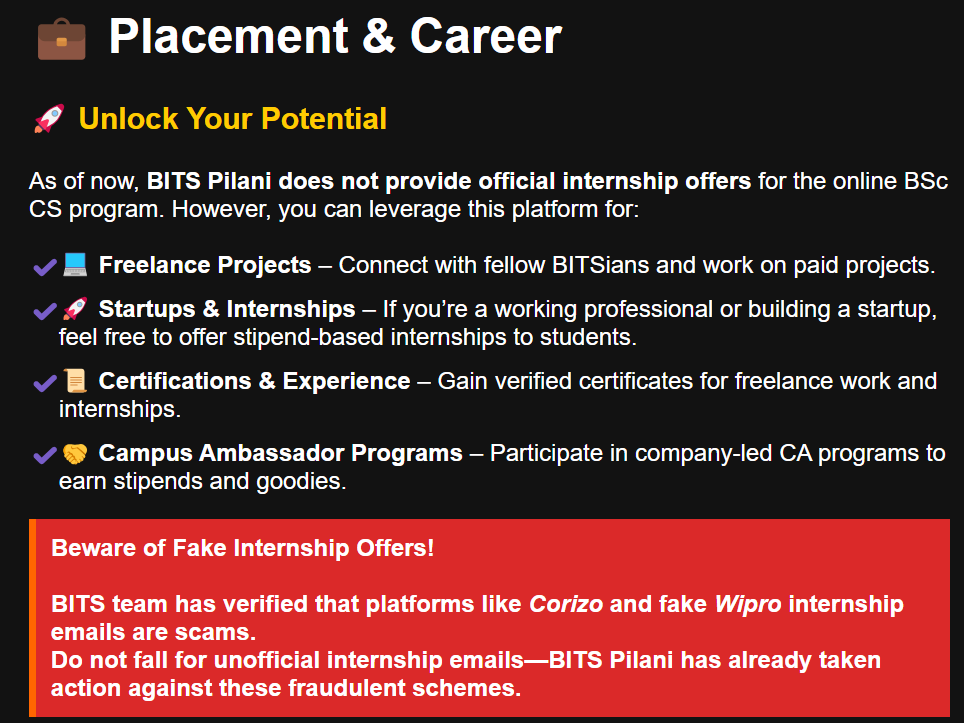Click the rocket icon next to Unlock Your Potential
Viewport: 964px width, 723px height.
pos(49,119)
